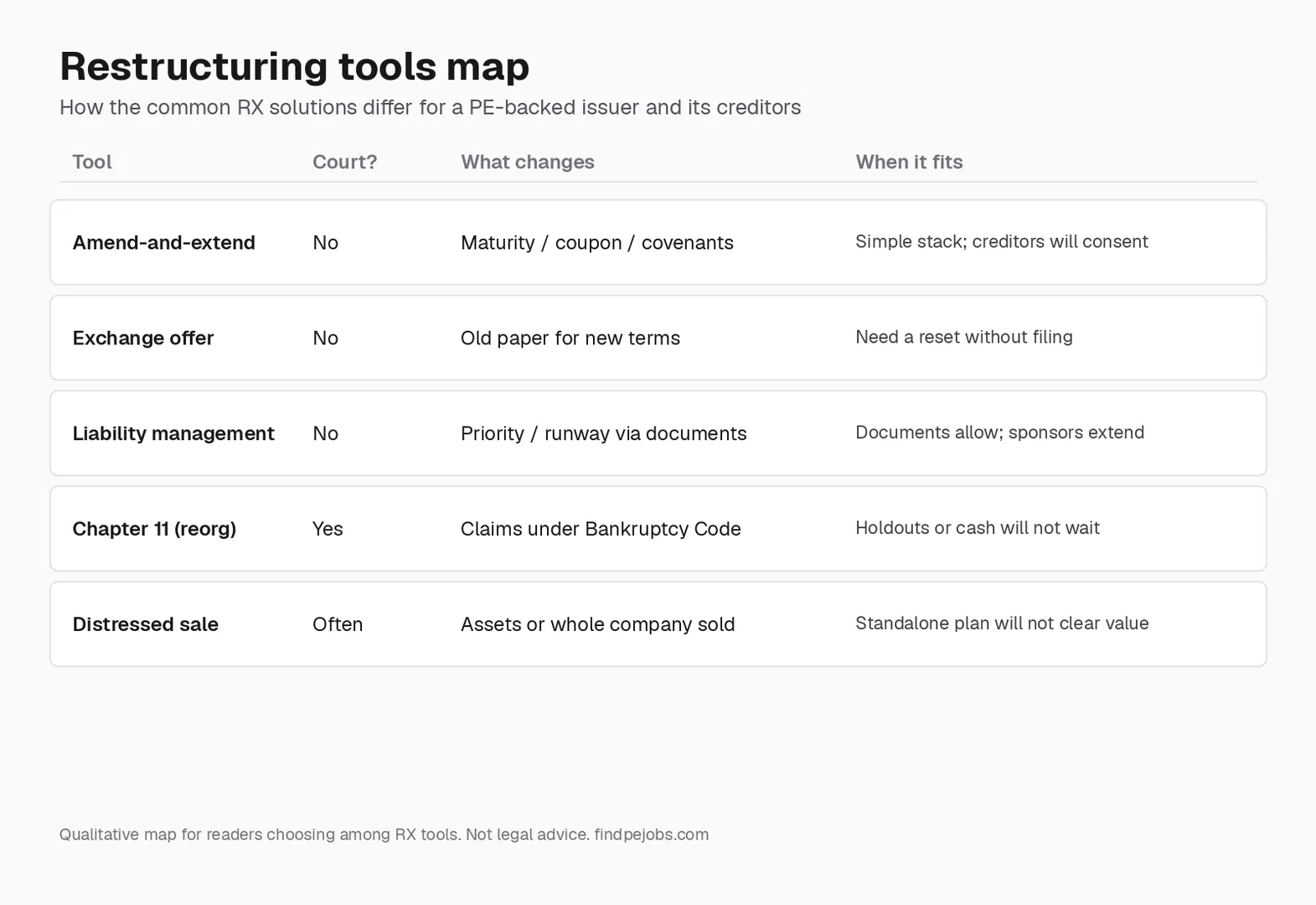The image size is (1316, 905).
Task: Select the "When it fits" column header
Action: pos(909,162)
